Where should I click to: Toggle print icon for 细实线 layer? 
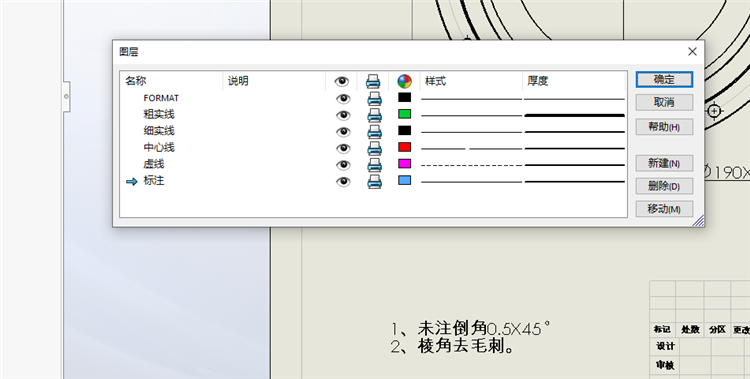[x=374, y=132]
